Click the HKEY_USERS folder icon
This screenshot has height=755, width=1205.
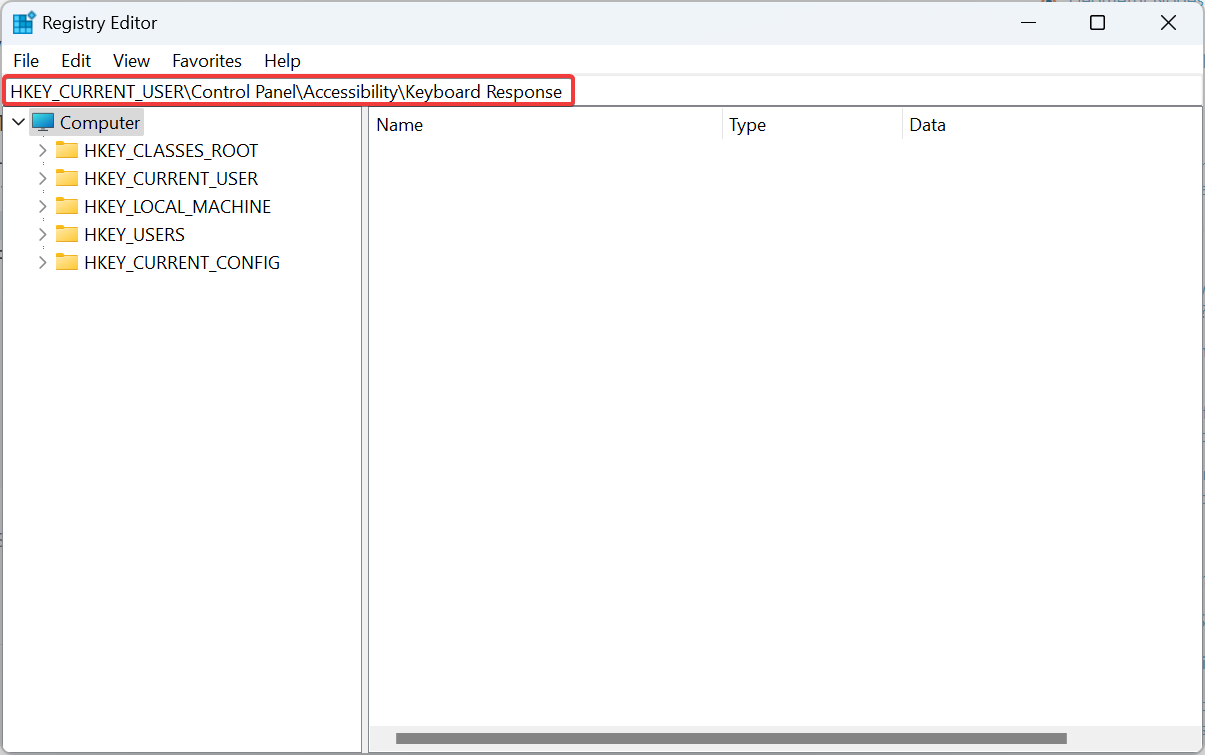(67, 235)
